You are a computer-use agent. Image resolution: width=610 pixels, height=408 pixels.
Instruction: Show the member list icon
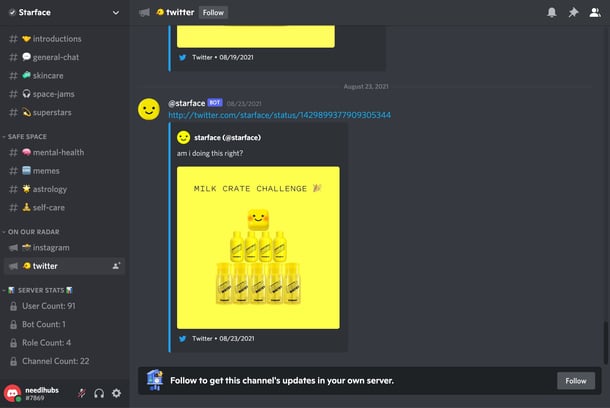click(595, 12)
